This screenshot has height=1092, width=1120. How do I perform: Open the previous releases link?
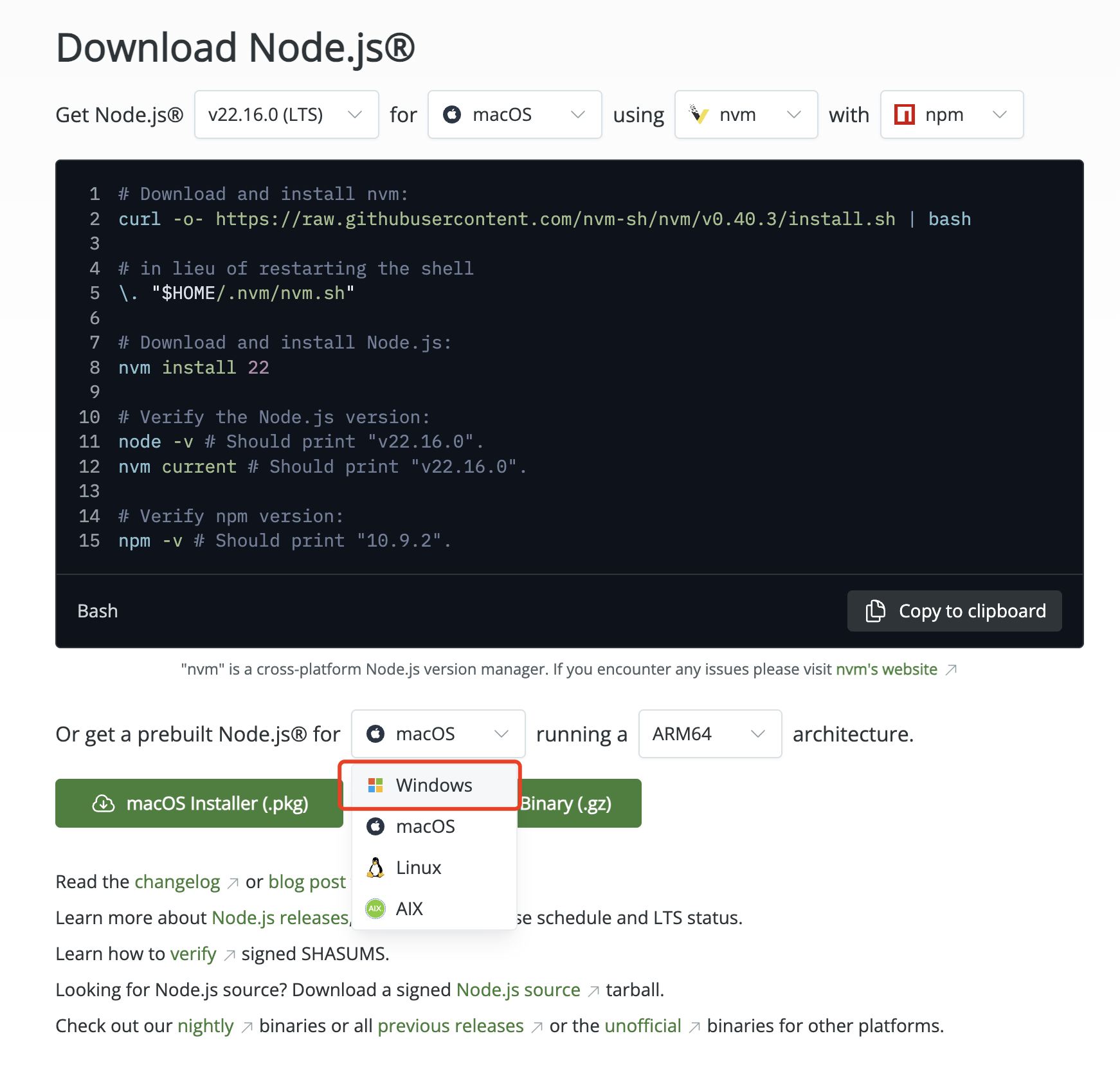point(451,1026)
